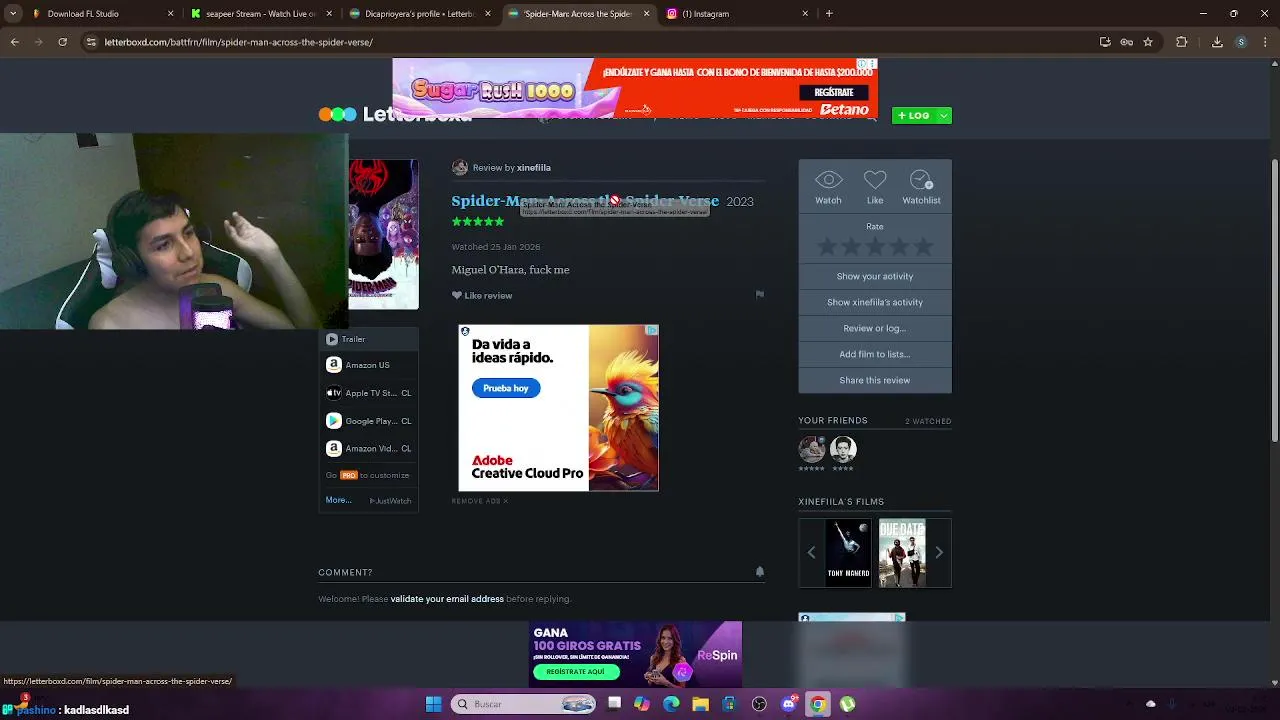The height and width of the screenshot is (720, 1280).
Task: Switch to seapeer Stream tab
Action: coord(262,14)
